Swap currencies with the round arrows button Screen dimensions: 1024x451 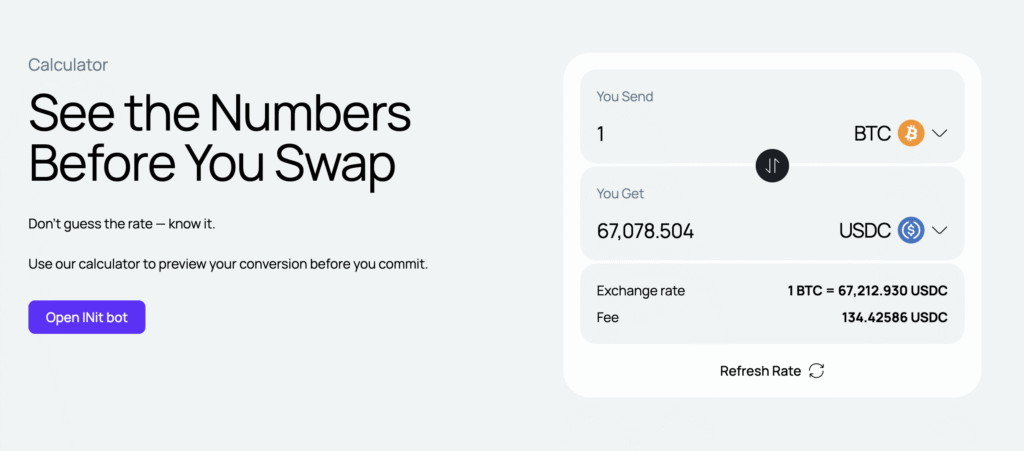click(772, 166)
